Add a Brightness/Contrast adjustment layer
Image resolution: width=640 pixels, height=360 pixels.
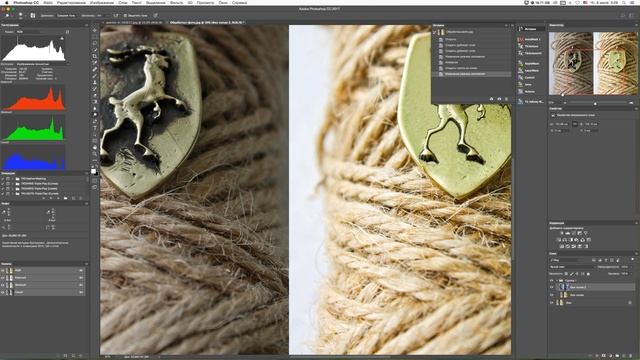(561, 233)
